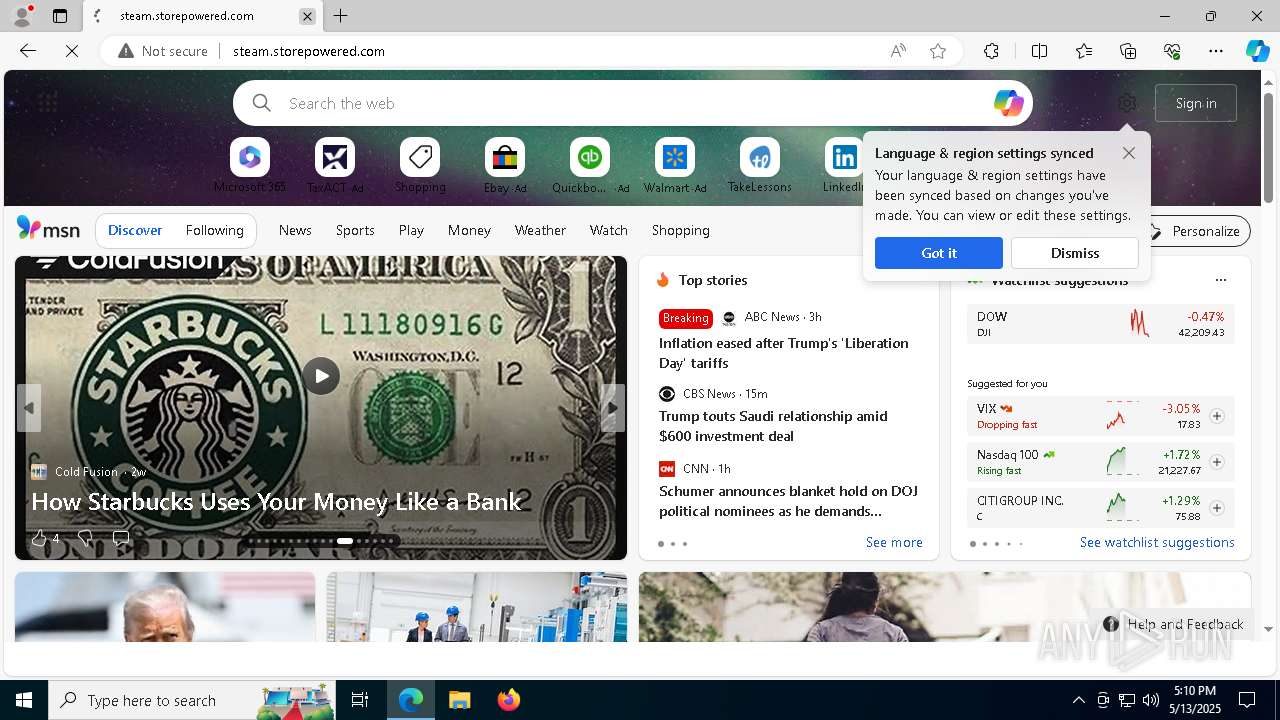Close the language settings popup

click(1129, 153)
